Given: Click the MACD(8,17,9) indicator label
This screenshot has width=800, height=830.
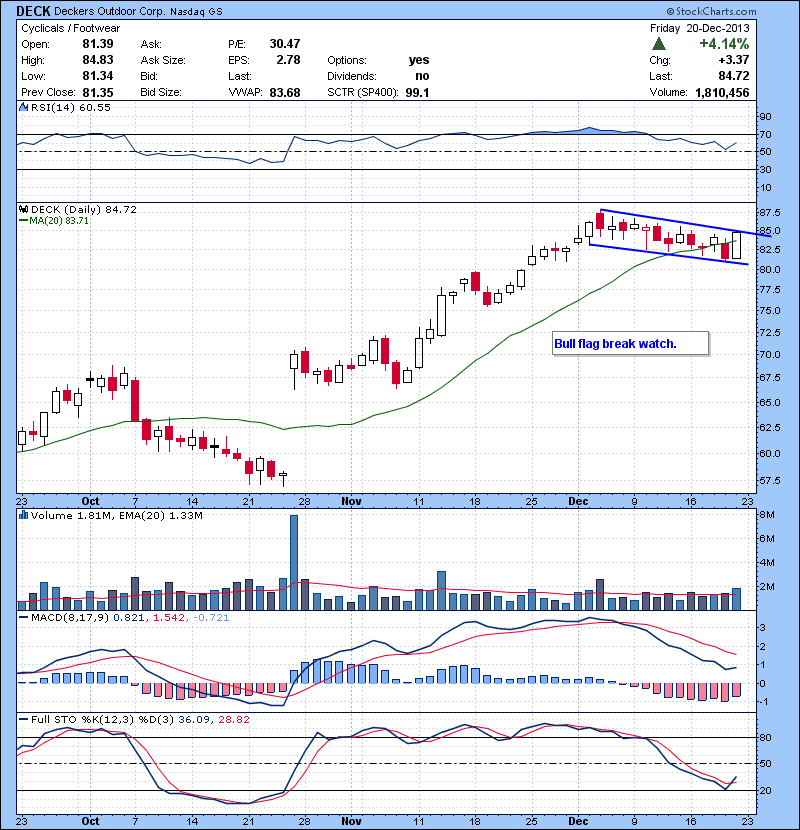Looking at the screenshot, I should [x=71, y=617].
